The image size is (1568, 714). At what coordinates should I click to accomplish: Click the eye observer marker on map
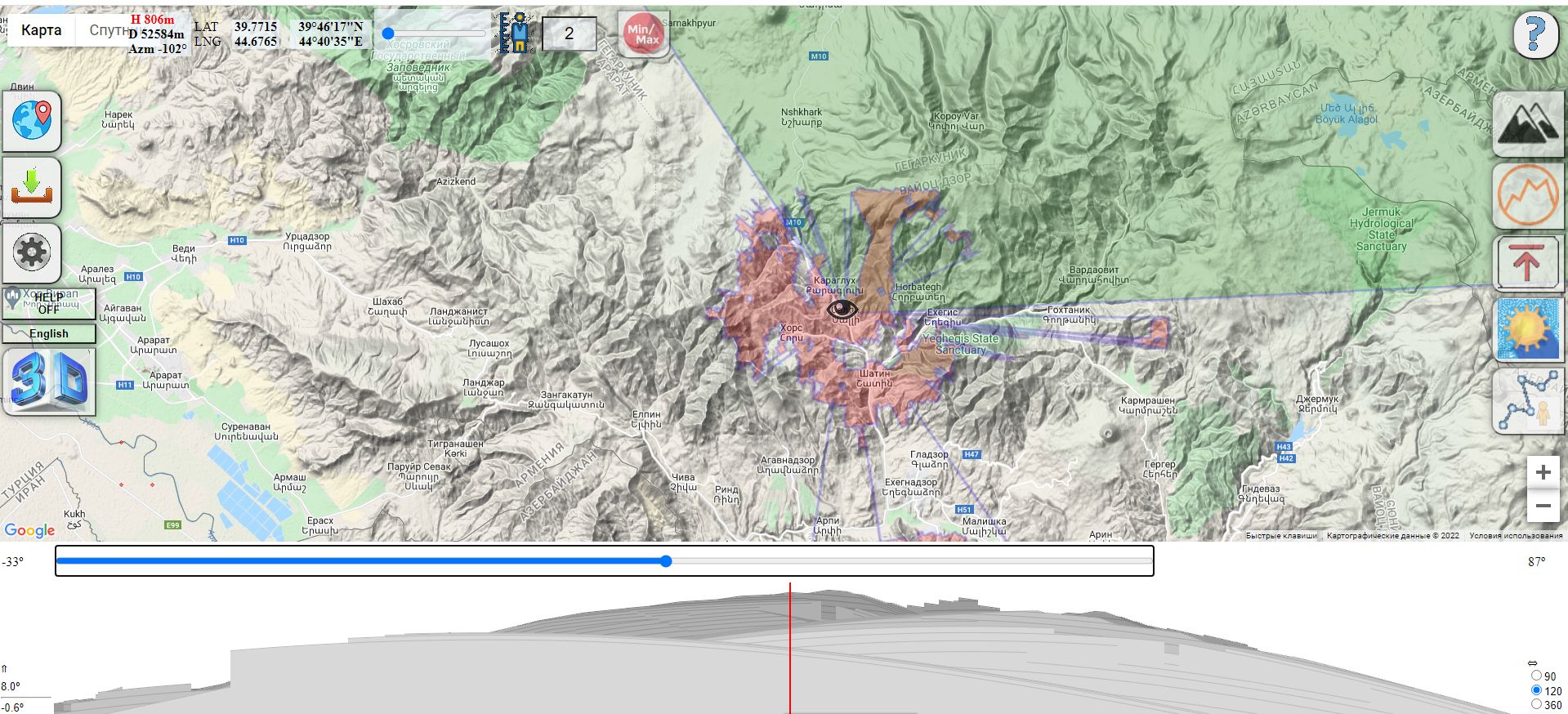tap(842, 309)
